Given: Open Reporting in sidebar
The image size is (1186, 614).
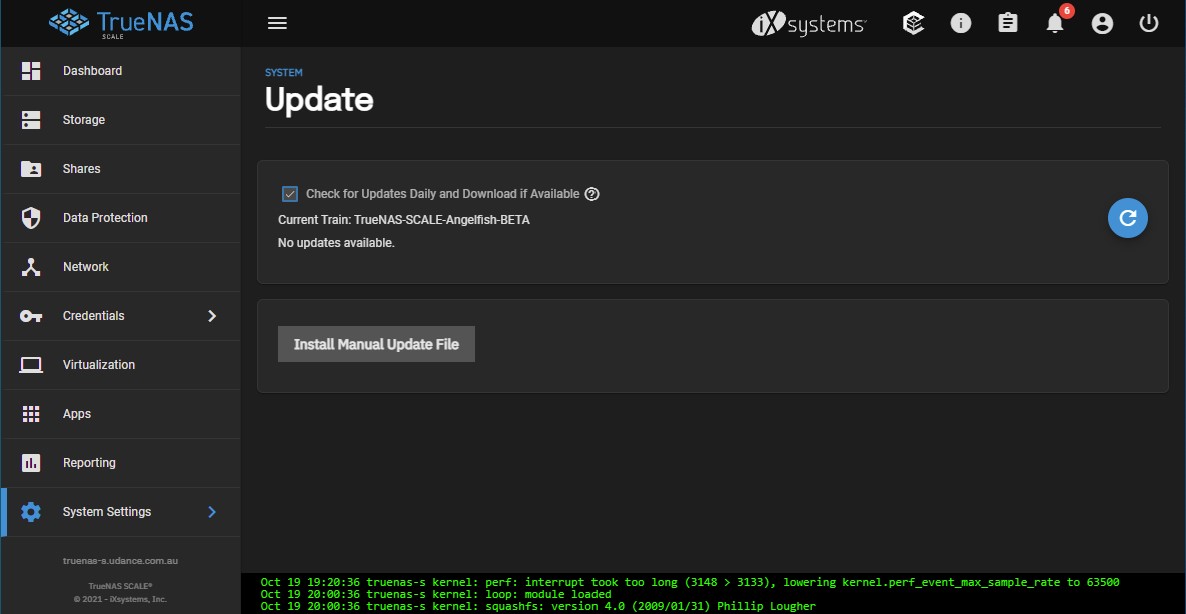Looking at the screenshot, I should pos(121,463).
